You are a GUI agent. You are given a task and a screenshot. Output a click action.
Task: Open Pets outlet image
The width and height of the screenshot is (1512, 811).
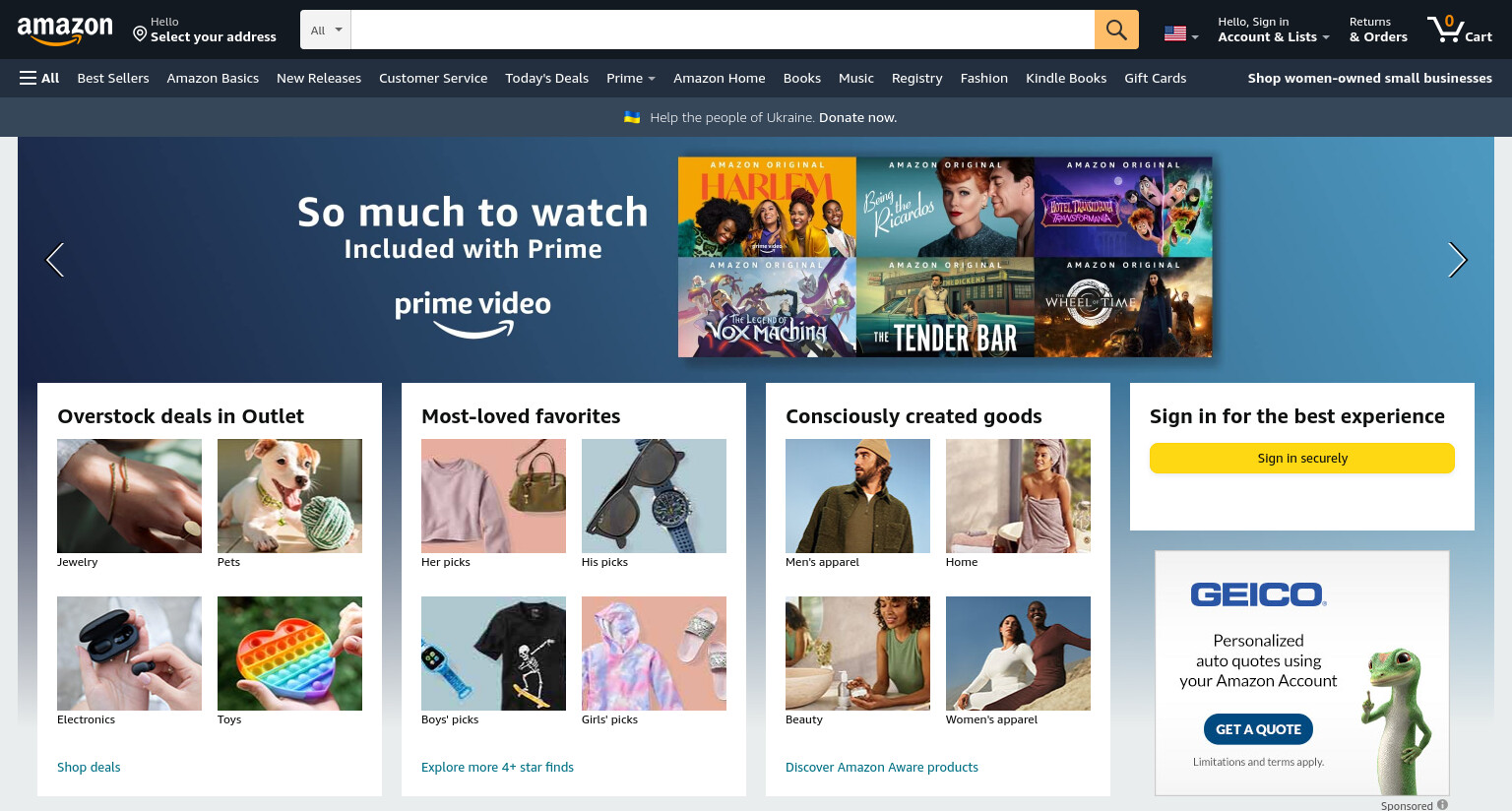[289, 496]
